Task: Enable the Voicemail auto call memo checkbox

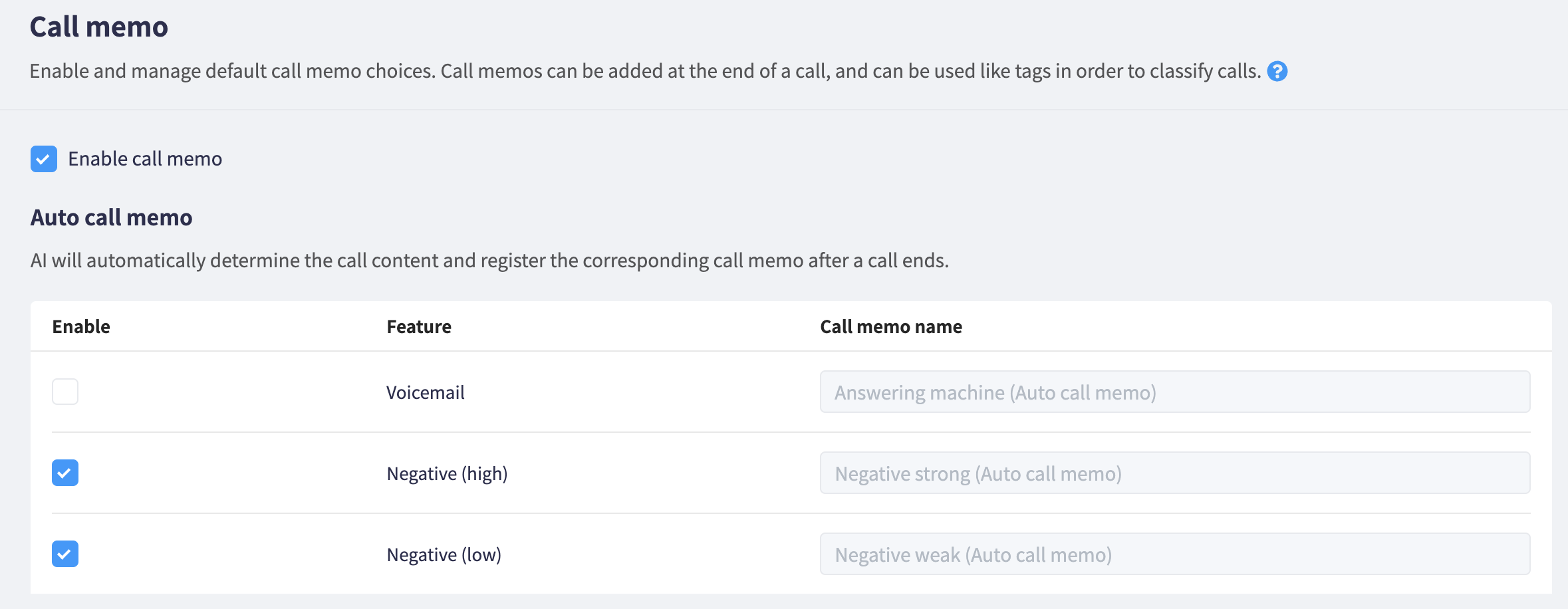Action: (65, 392)
